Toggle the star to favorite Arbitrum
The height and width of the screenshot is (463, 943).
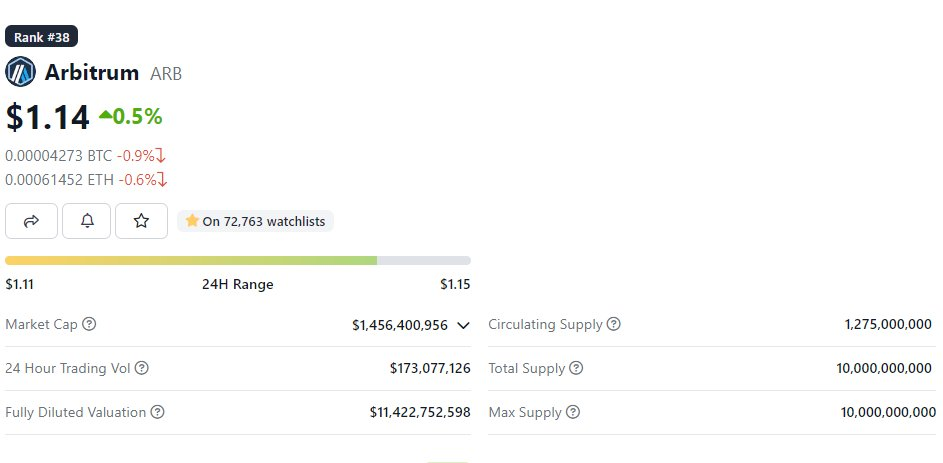[x=141, y=221]
